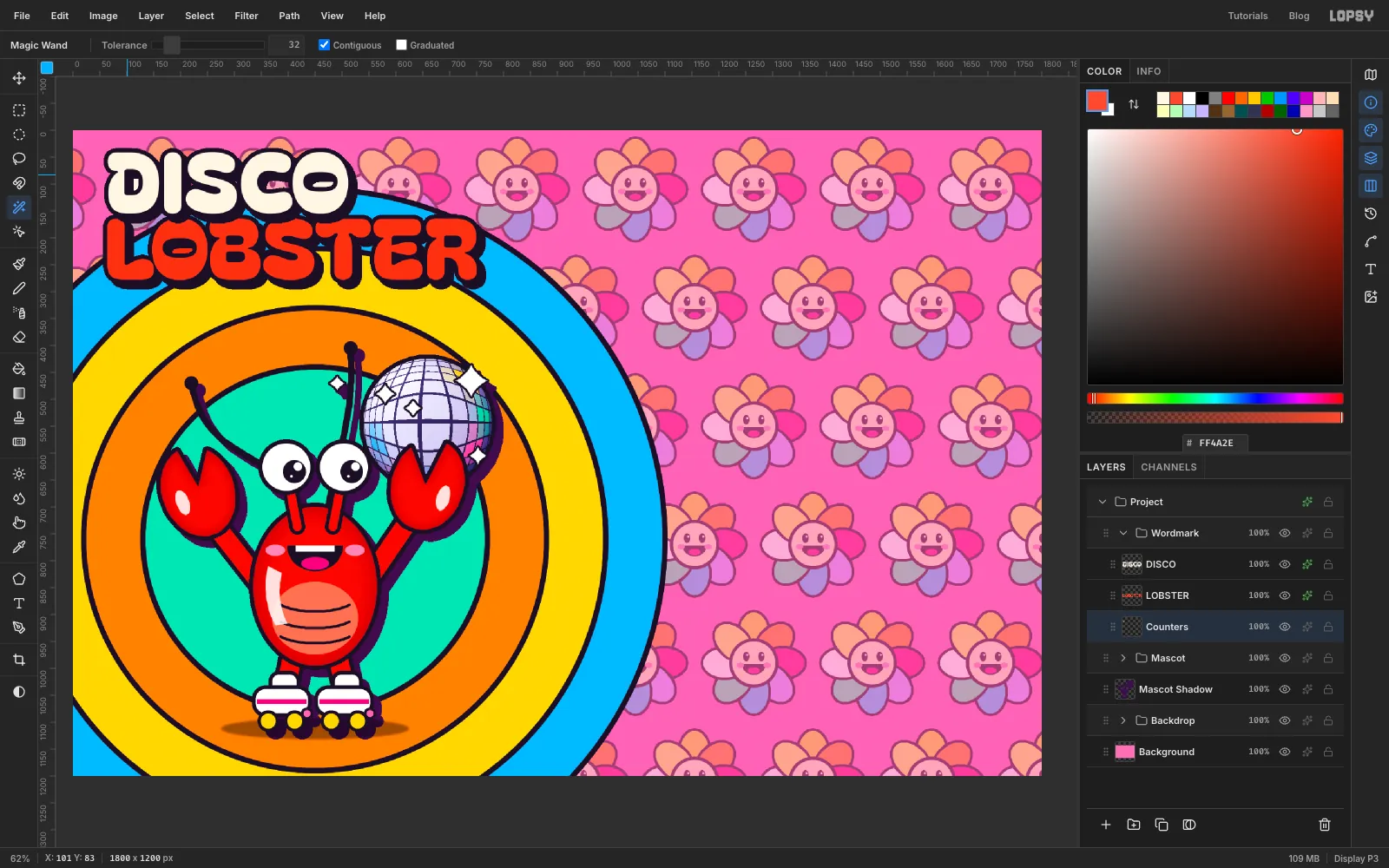Viewport: 1389px width, 868px height.
Task: Select the Paint Bucket fill tool
Action: [19, 369]
